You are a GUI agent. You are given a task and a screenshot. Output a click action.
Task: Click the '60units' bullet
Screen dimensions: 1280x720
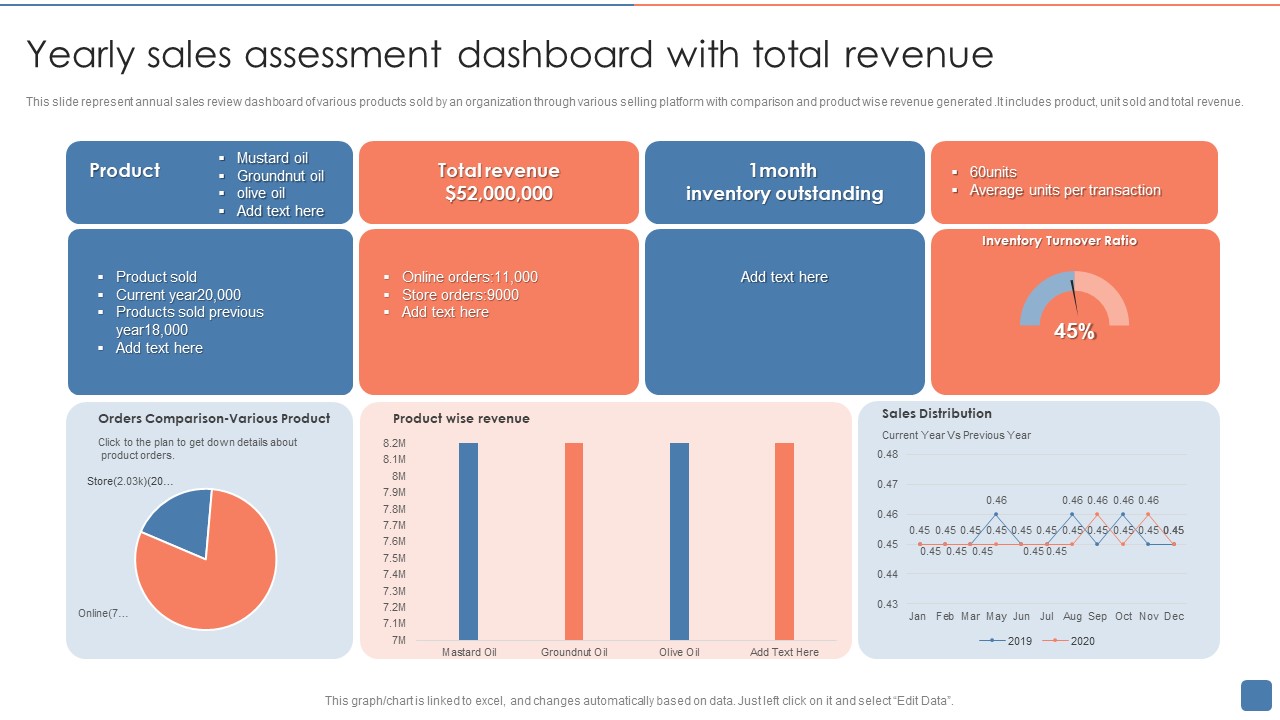pos(993,172)
